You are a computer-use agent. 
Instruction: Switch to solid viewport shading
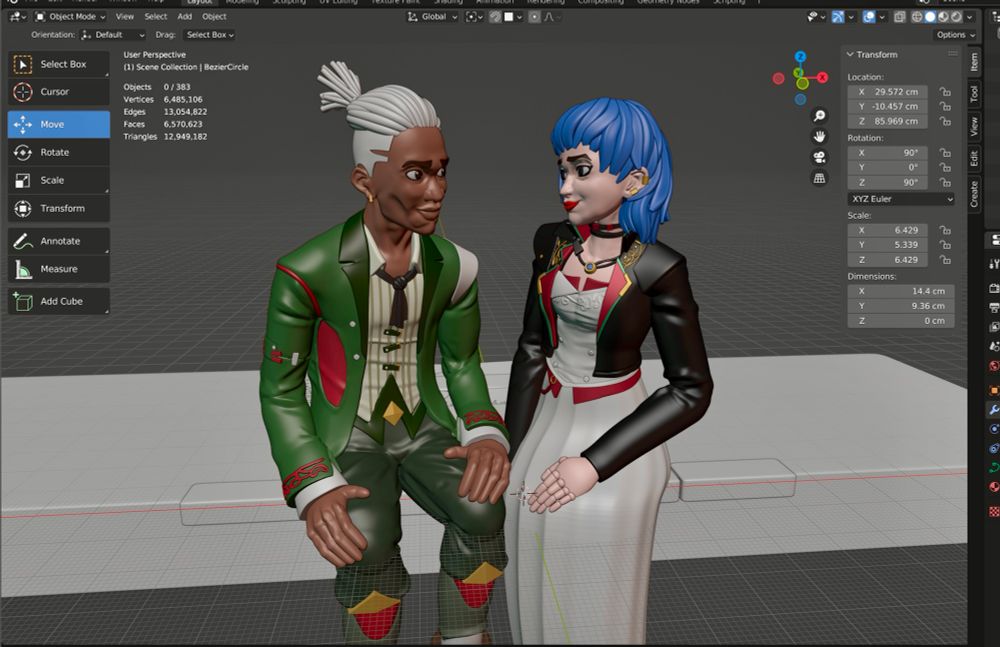click(x=930, y=17)
